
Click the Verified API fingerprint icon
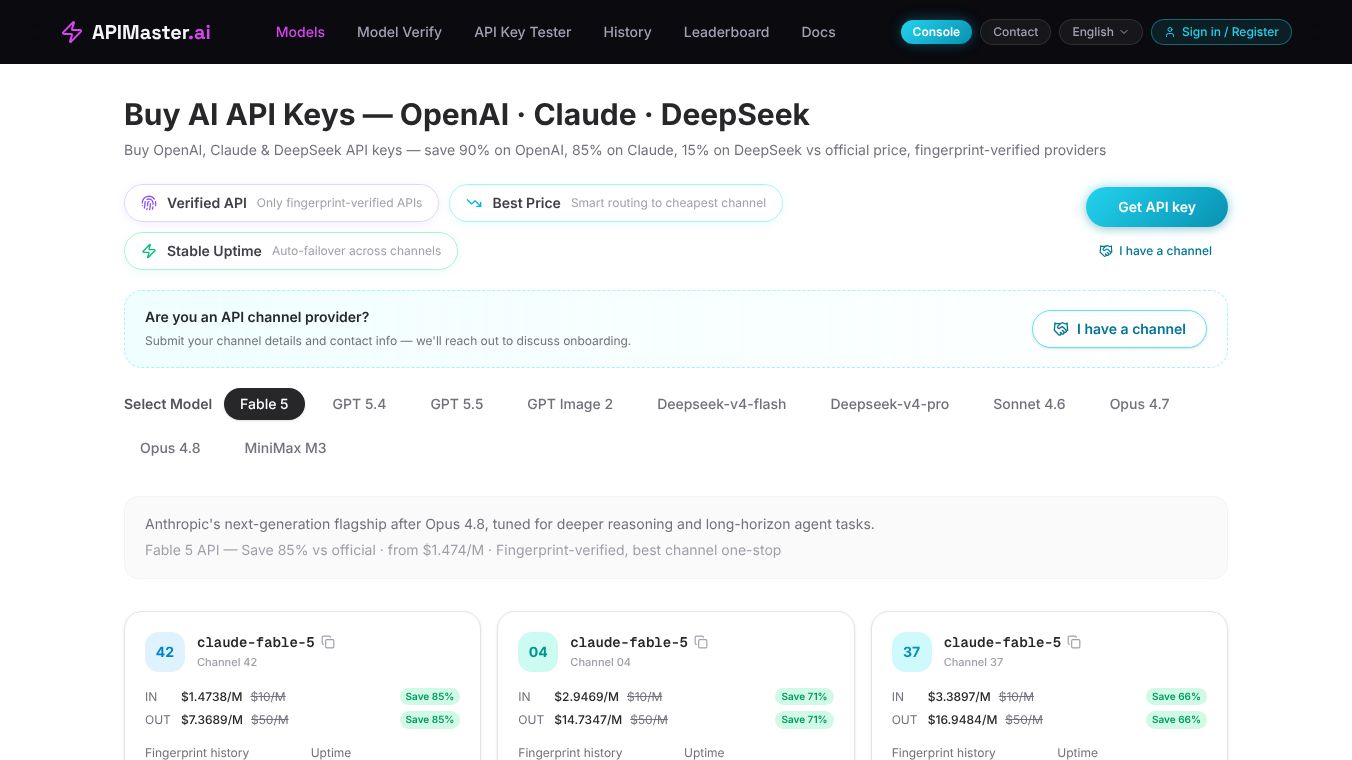click(149, 203)
